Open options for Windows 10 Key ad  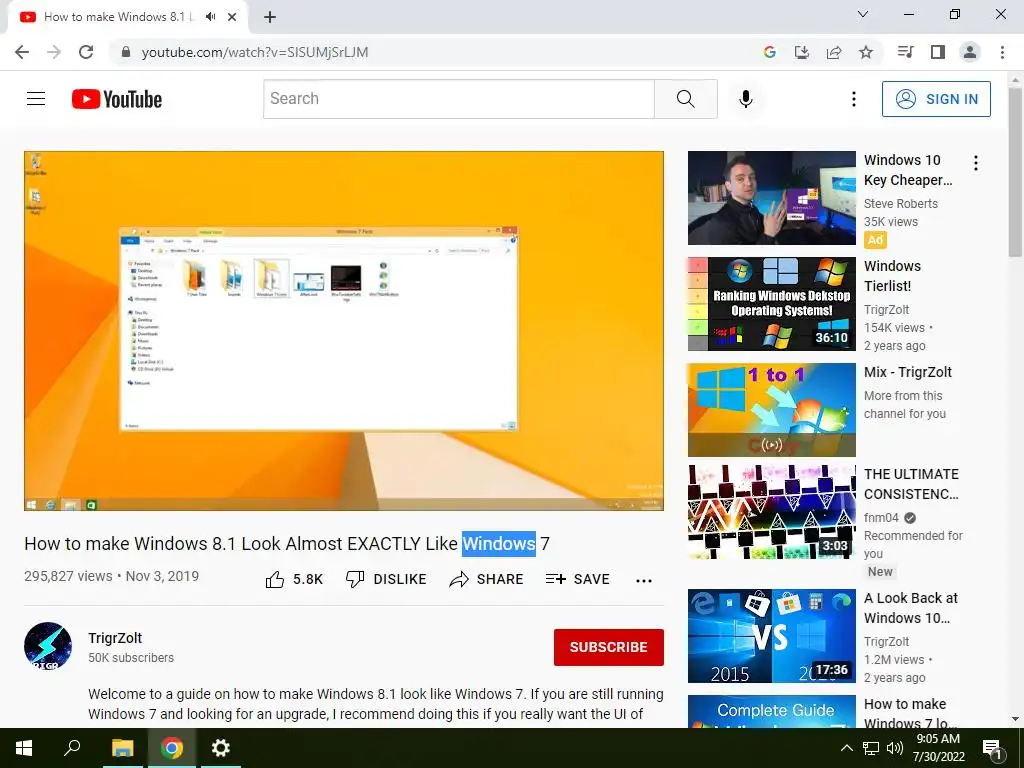tap(976, 163)
